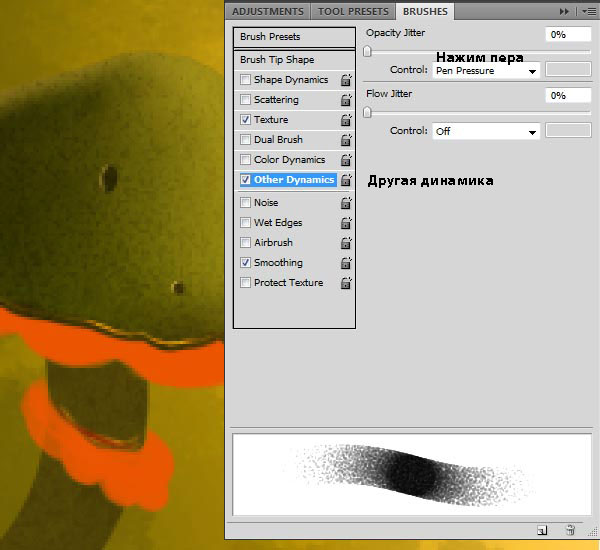This screenshot has height=550, width=600.
Task: Click the brush stroke preview
Action: (x=412, y=474)
